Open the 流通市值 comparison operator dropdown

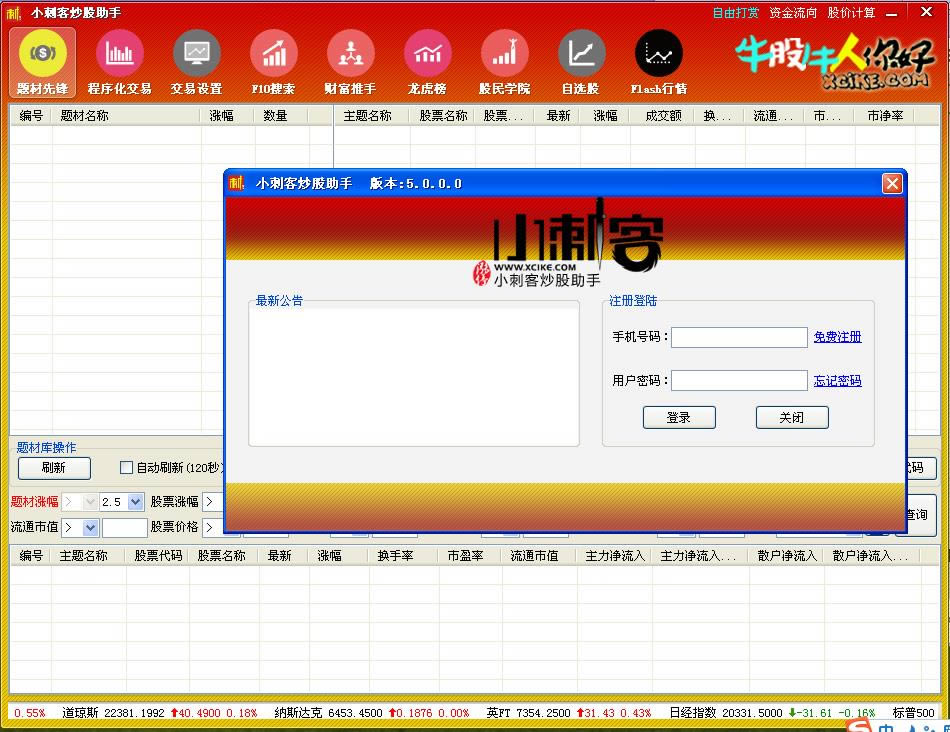click(x=90, y=527)
